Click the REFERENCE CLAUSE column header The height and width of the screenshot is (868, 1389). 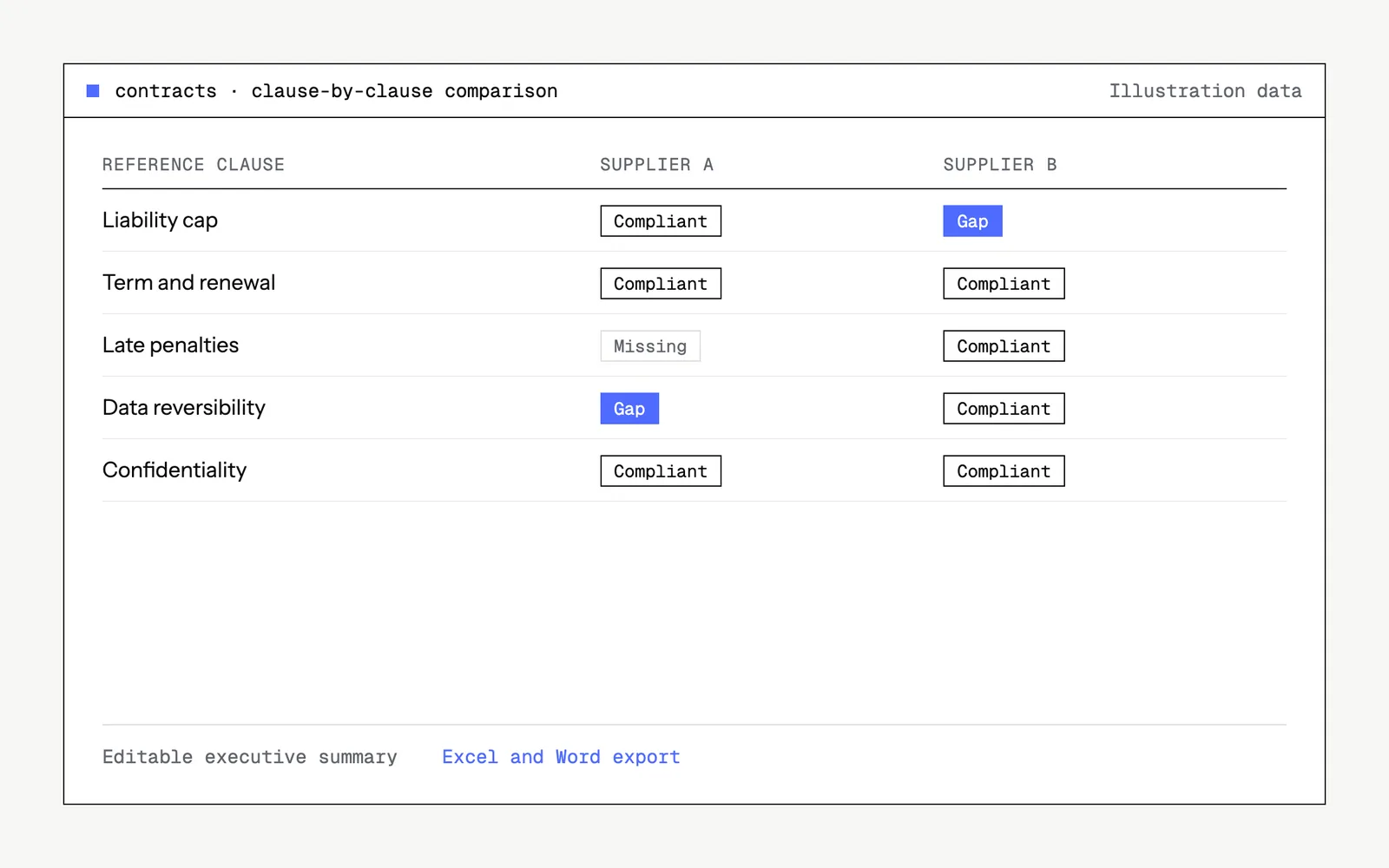(x=194, y=165)
